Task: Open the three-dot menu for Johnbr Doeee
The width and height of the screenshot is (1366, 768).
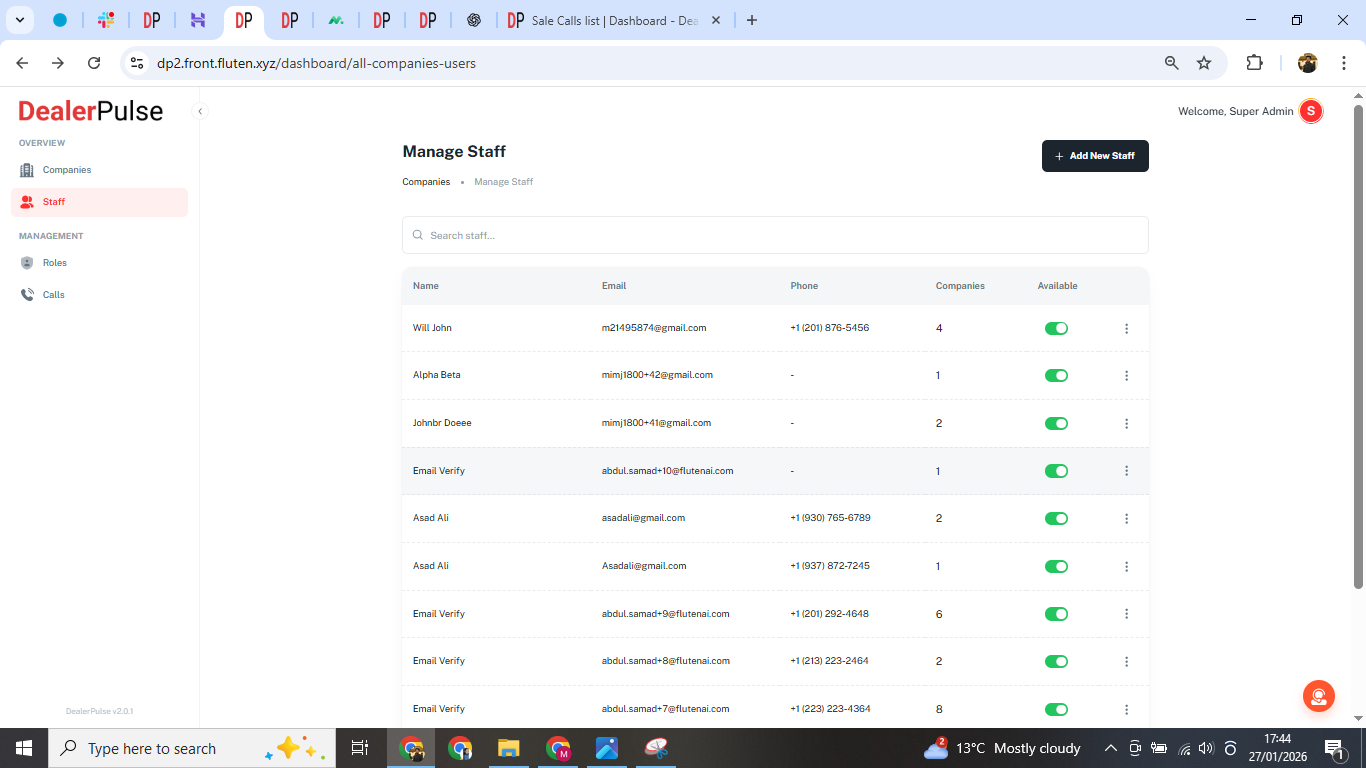Action: (1126, 424)
